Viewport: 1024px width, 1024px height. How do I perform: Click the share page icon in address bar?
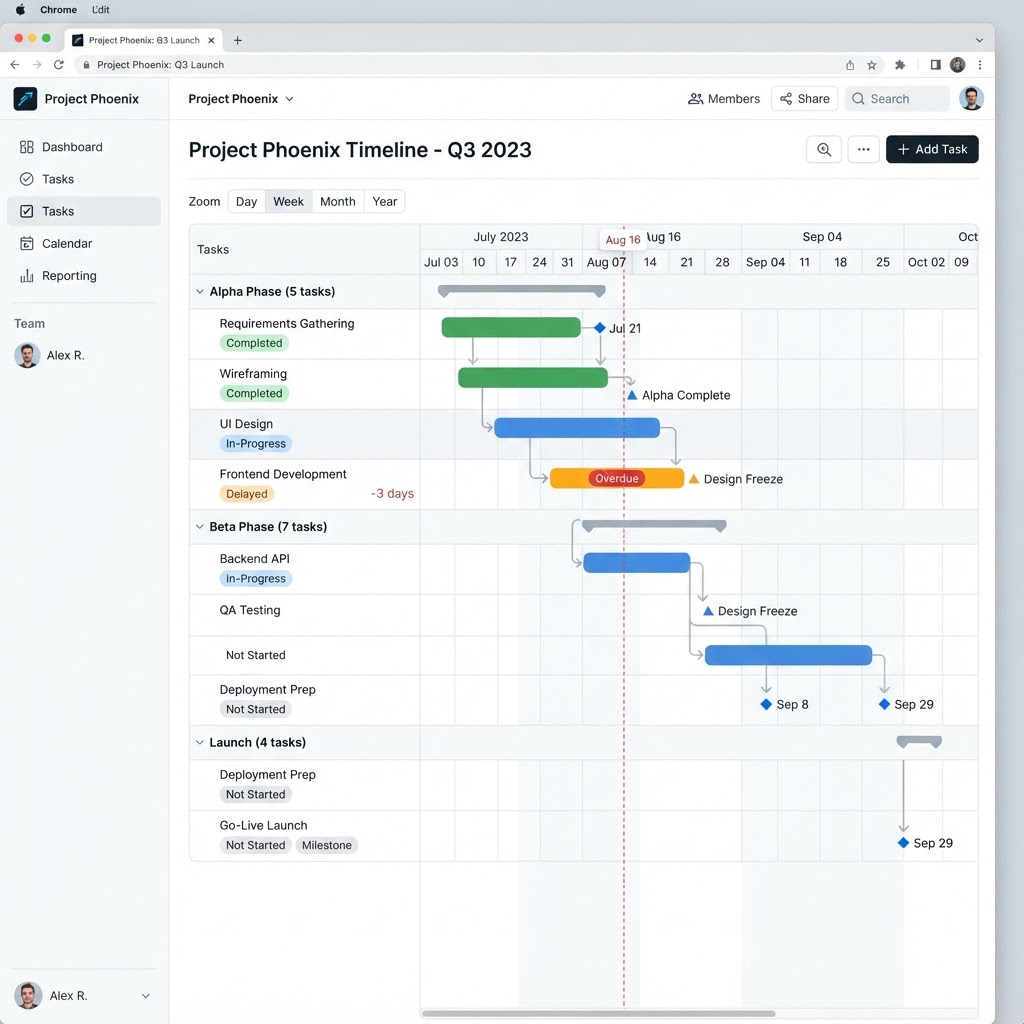850,65
